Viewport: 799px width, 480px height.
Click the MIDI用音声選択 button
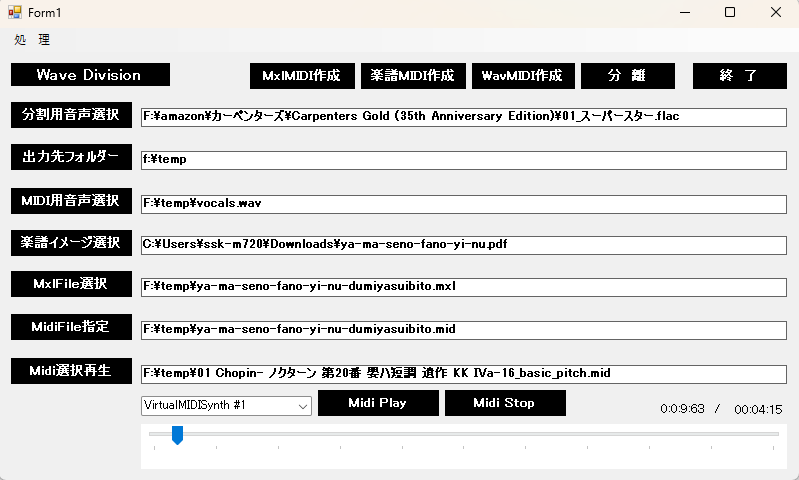71,201
